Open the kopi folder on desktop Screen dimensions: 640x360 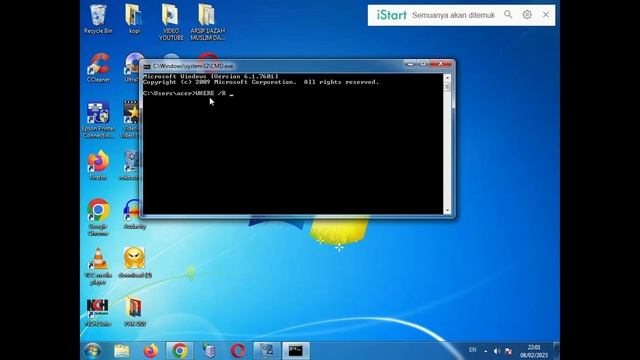(x=134, y=19)
